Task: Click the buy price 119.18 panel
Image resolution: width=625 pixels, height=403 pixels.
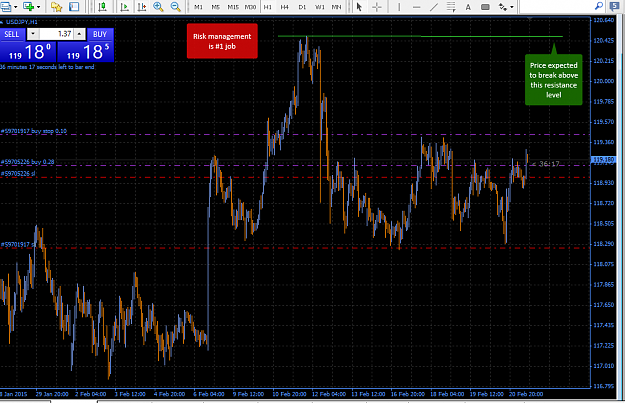Action: click(85, 52)
